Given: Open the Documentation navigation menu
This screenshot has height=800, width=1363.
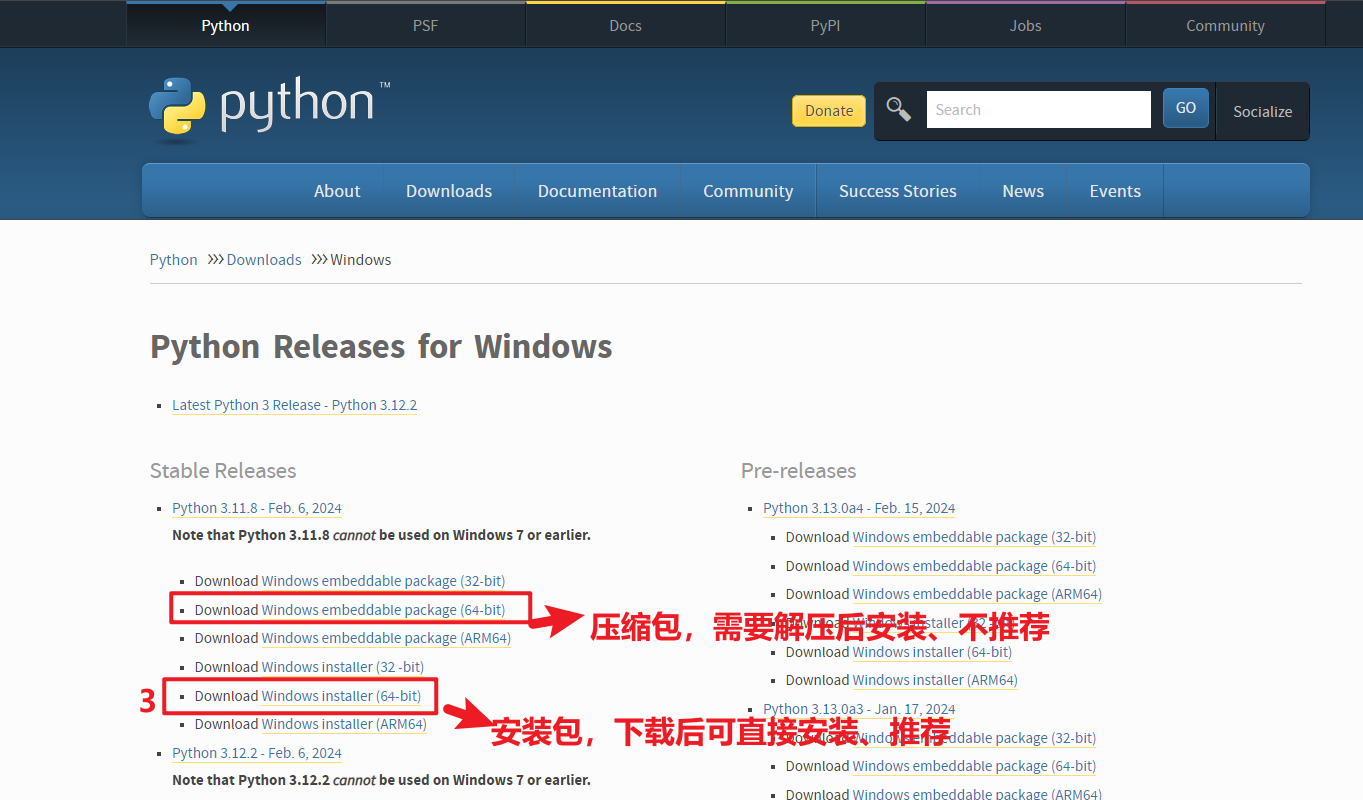Looking at the screenshot, I should tap(597, 191).
